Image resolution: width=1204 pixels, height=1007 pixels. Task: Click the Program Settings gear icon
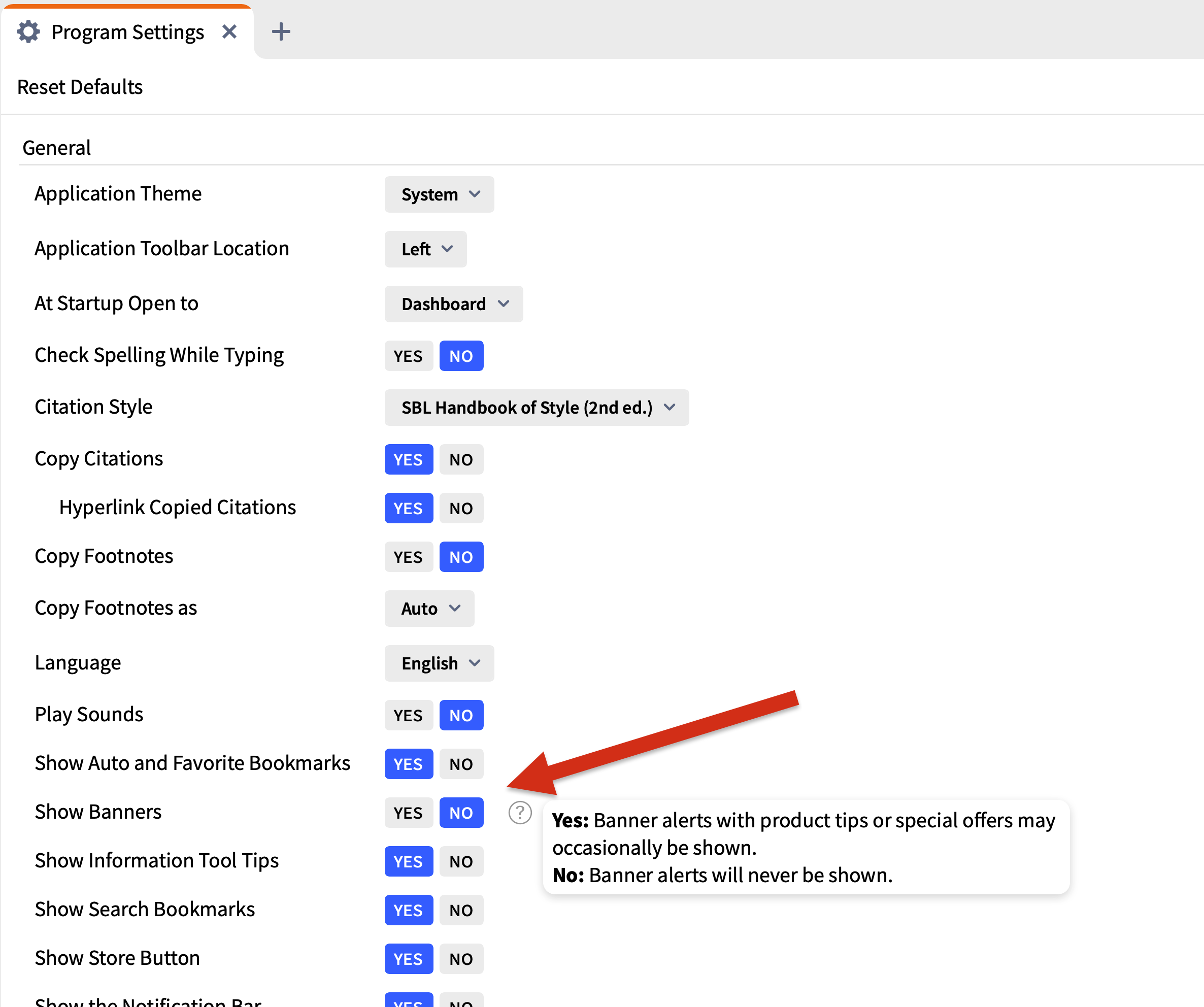pos(28,31)
